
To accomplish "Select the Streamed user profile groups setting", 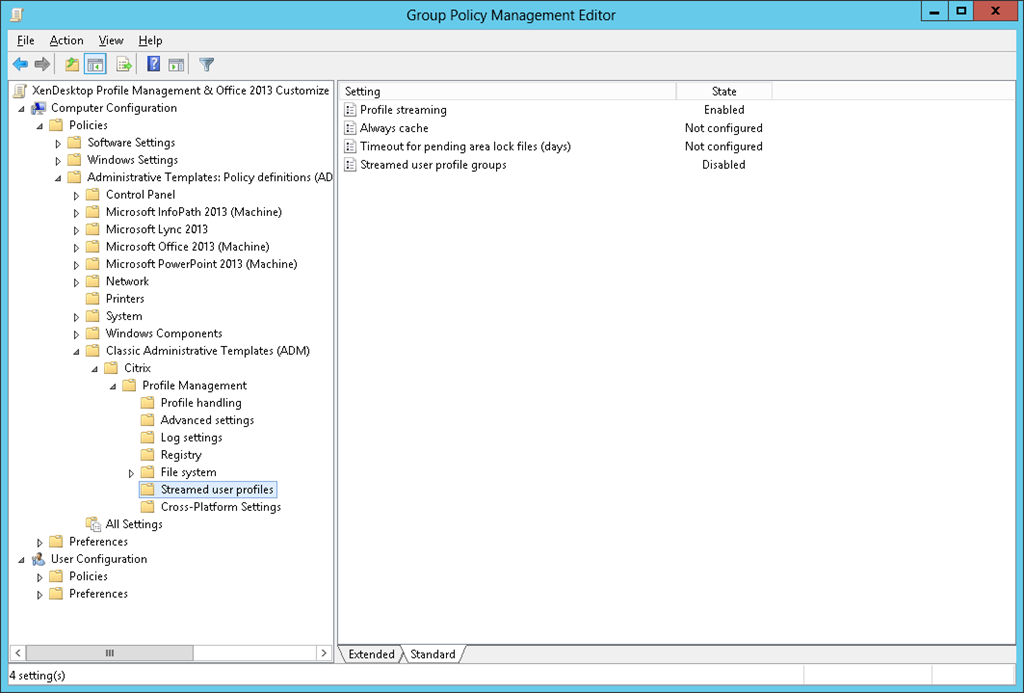I will [x=432, y=165].
